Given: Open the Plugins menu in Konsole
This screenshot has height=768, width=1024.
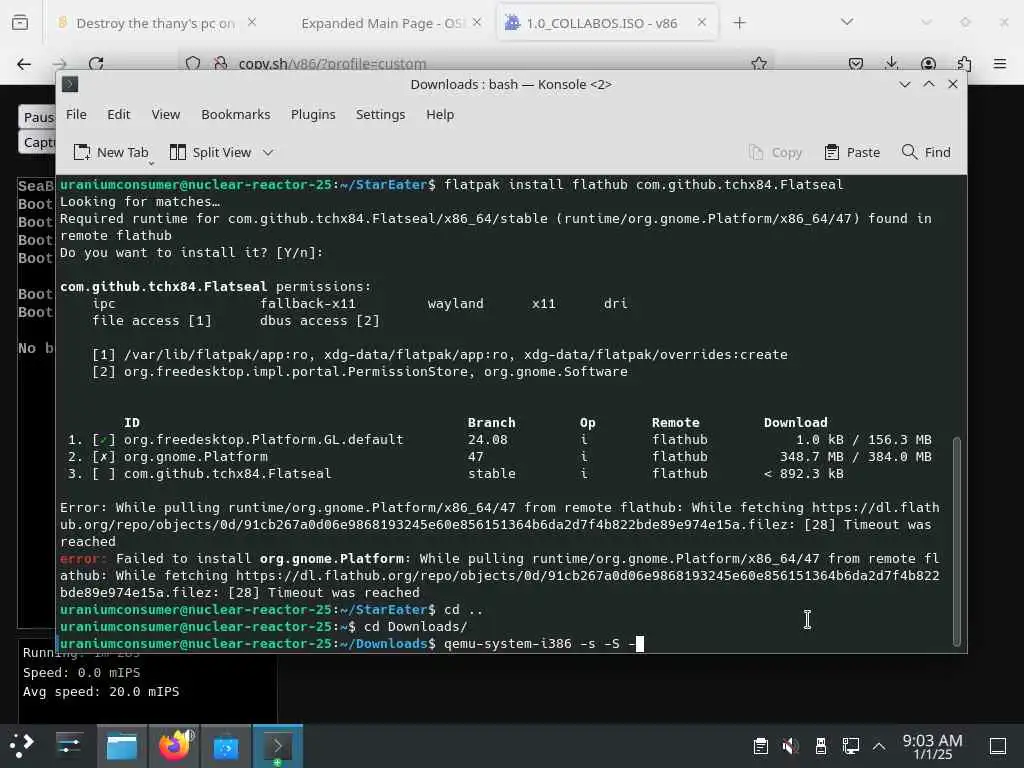Looking at the screenshot, I should 313,114.
